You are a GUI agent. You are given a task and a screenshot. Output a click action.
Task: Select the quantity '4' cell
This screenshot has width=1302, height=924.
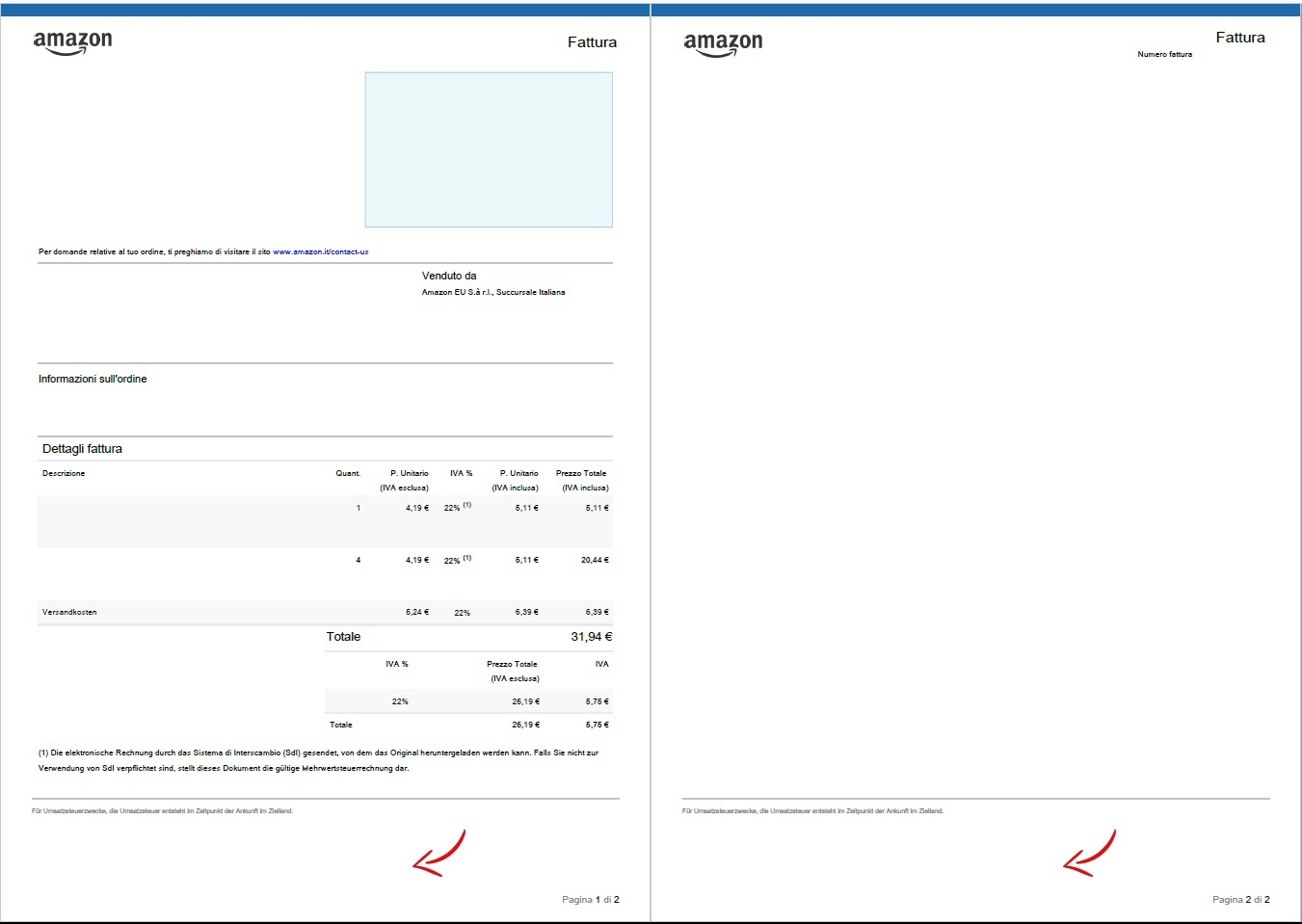359,560
